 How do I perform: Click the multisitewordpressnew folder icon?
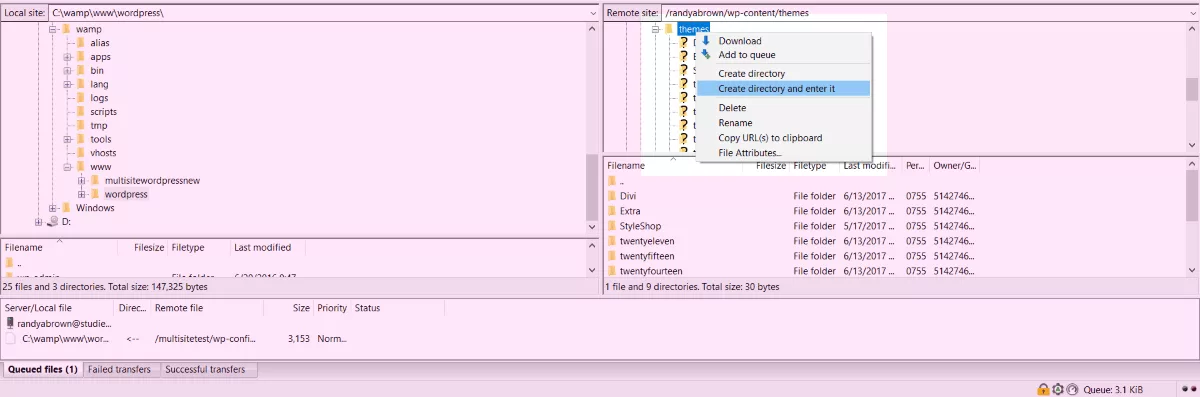[x=95, y=180]
